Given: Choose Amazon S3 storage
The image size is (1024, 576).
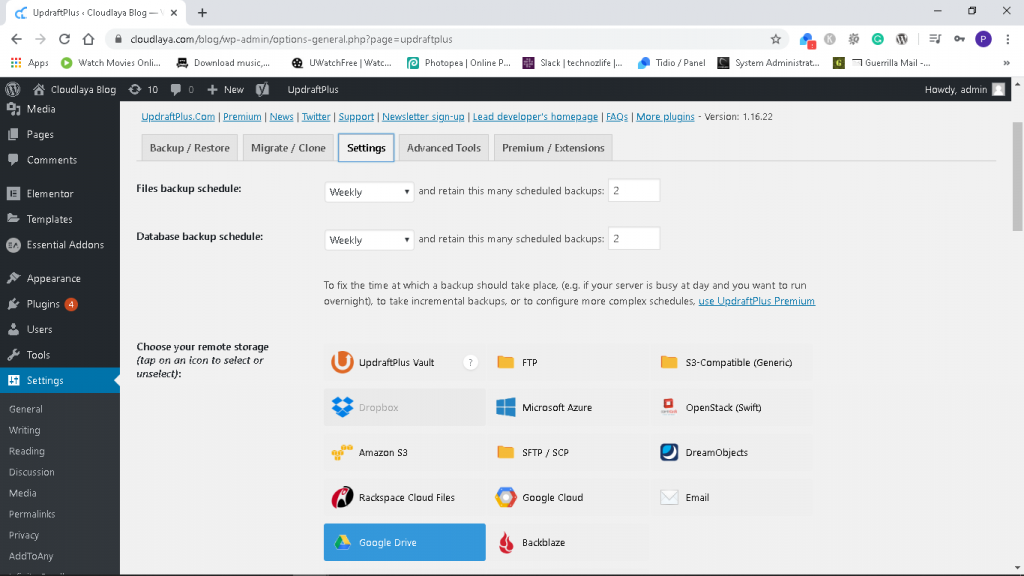Looking at the screenshot, I should (404, 452).
